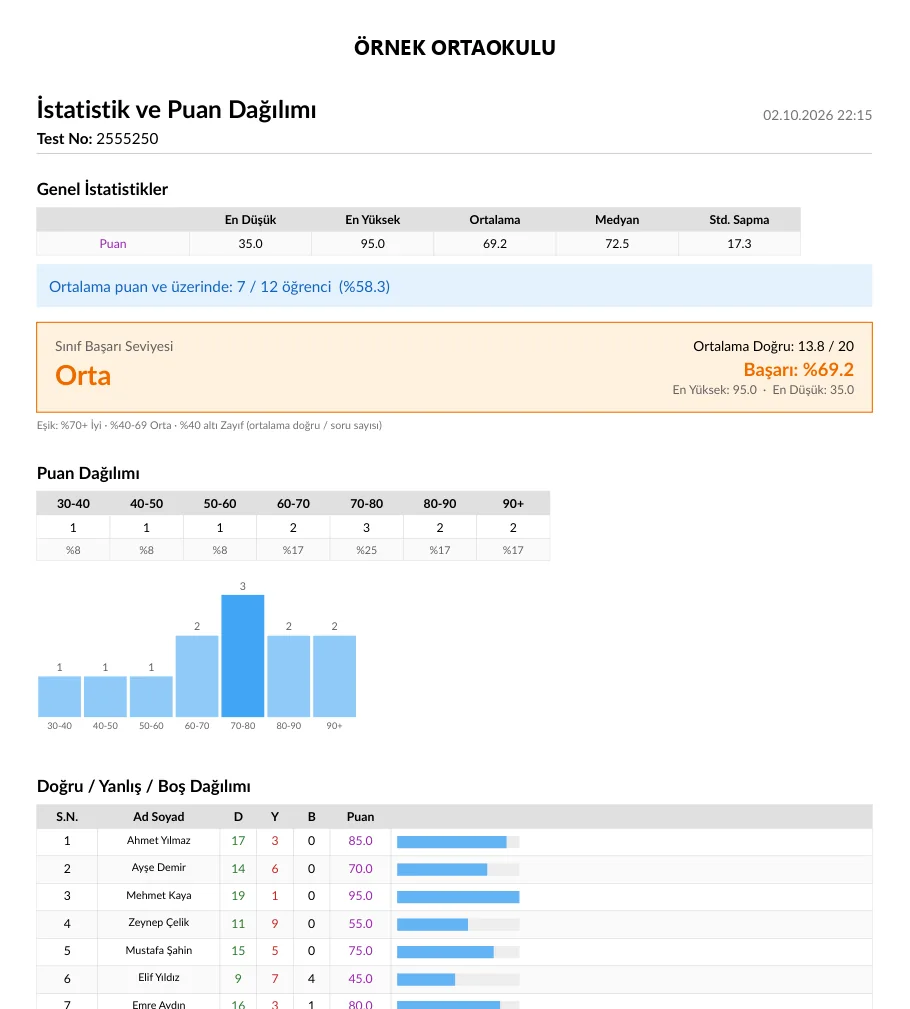This screenshot has height=1009, width=910.
Task: Click the Std. Sapma column header
Action: coord(739,219)
